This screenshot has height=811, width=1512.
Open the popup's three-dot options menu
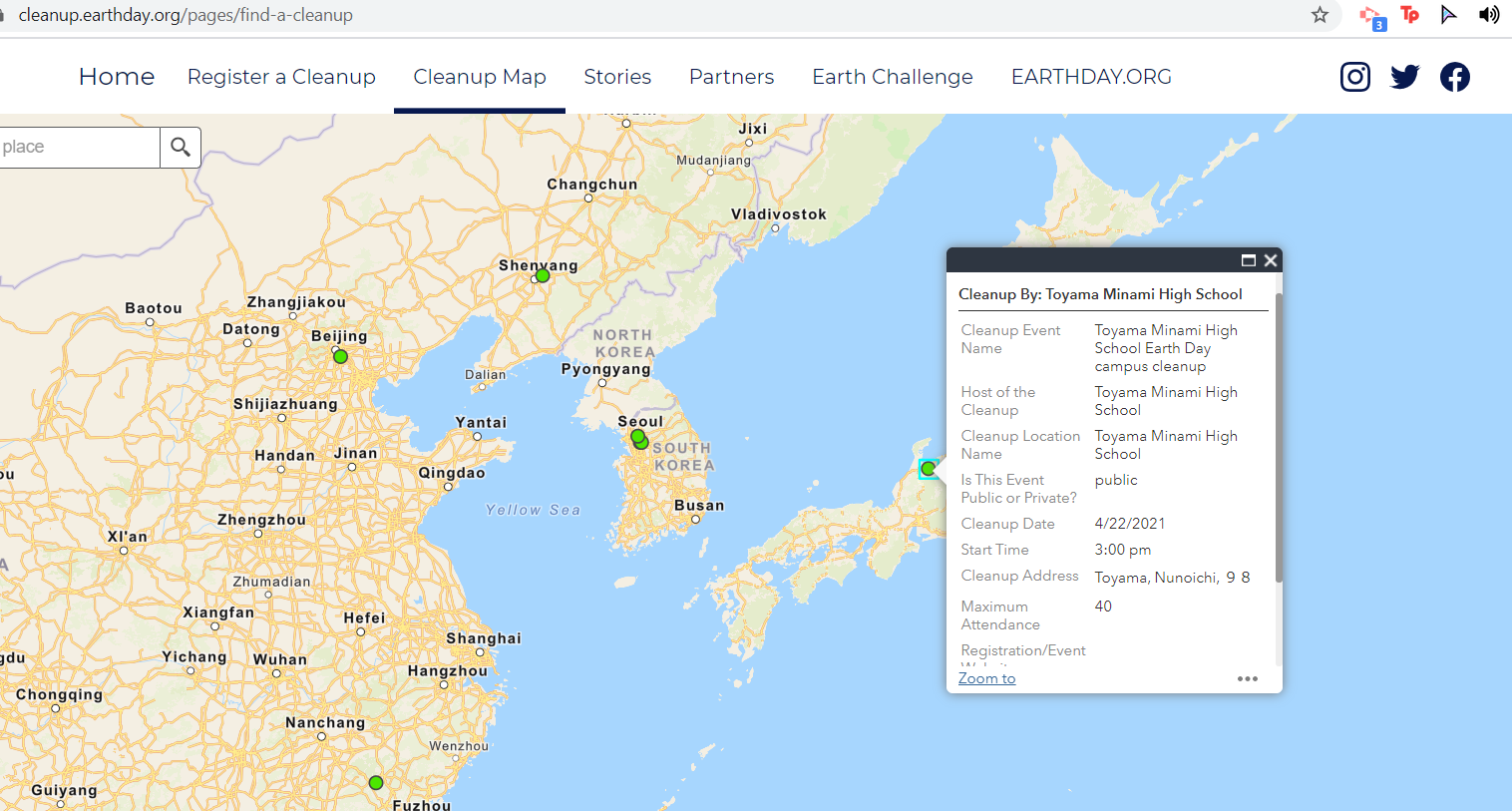(x=1248, y=679)
